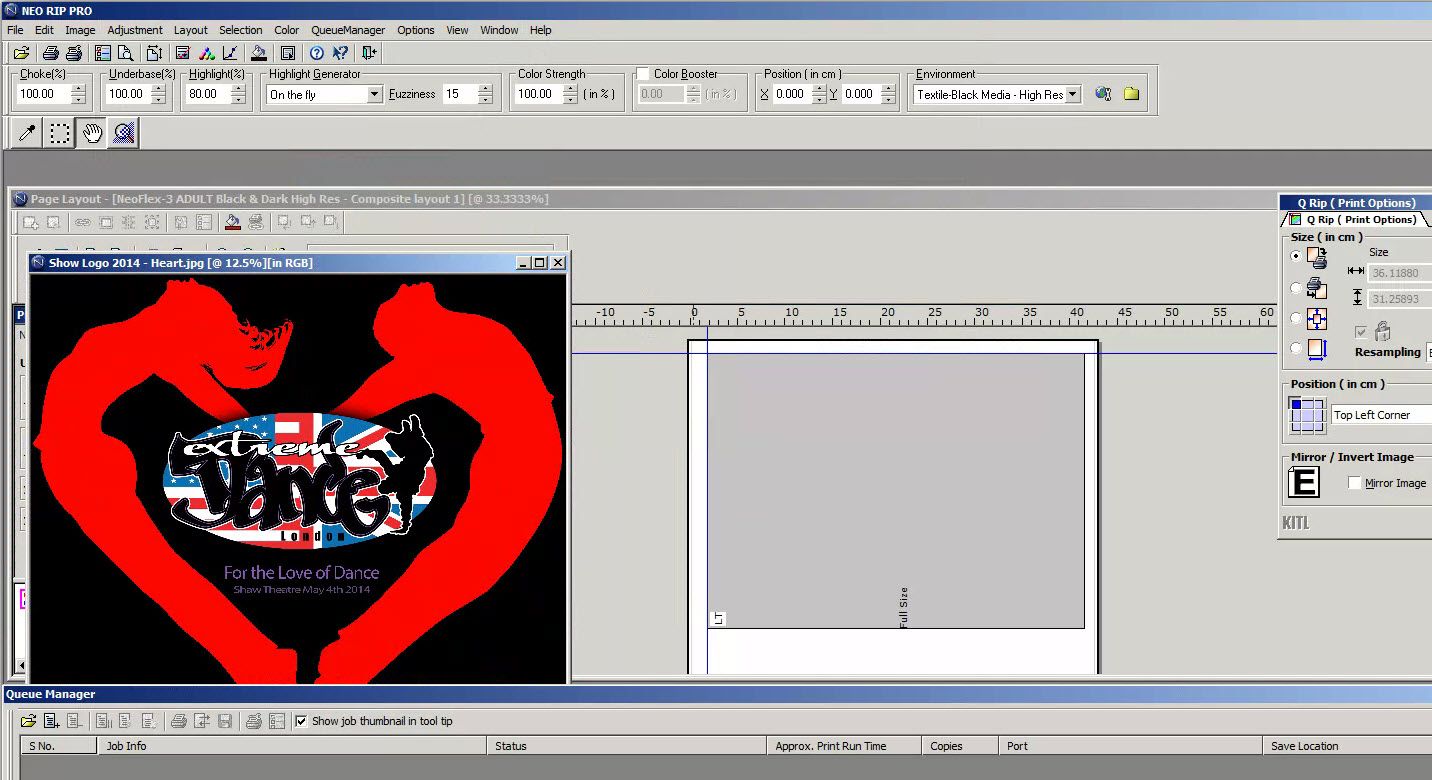Open the curves graph icon

click(x=230, y=53)
